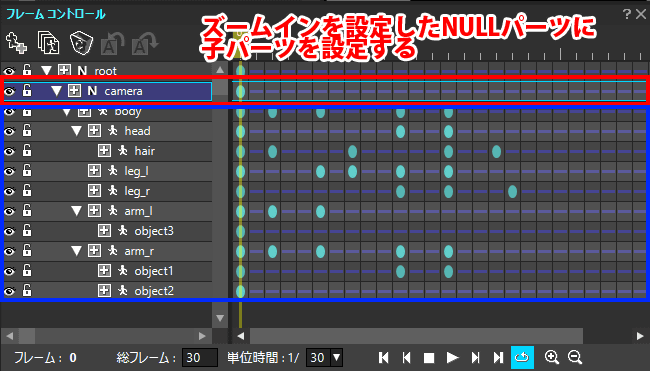Viewport: 650px width, 371px height.
Task: Hide the root part with eye icon
Action: [x=9, y=71]
